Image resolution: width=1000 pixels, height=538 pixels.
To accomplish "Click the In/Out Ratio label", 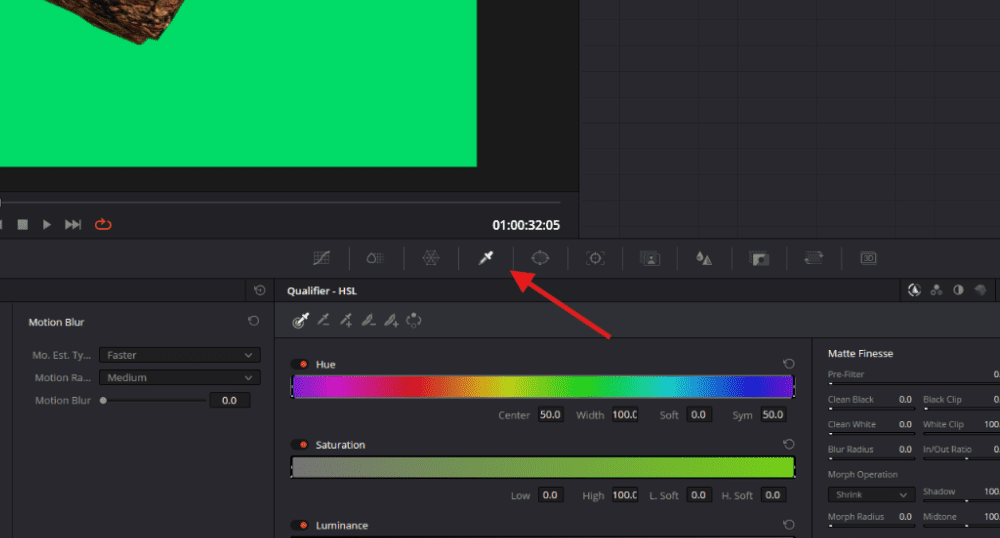I will [947, 449].
